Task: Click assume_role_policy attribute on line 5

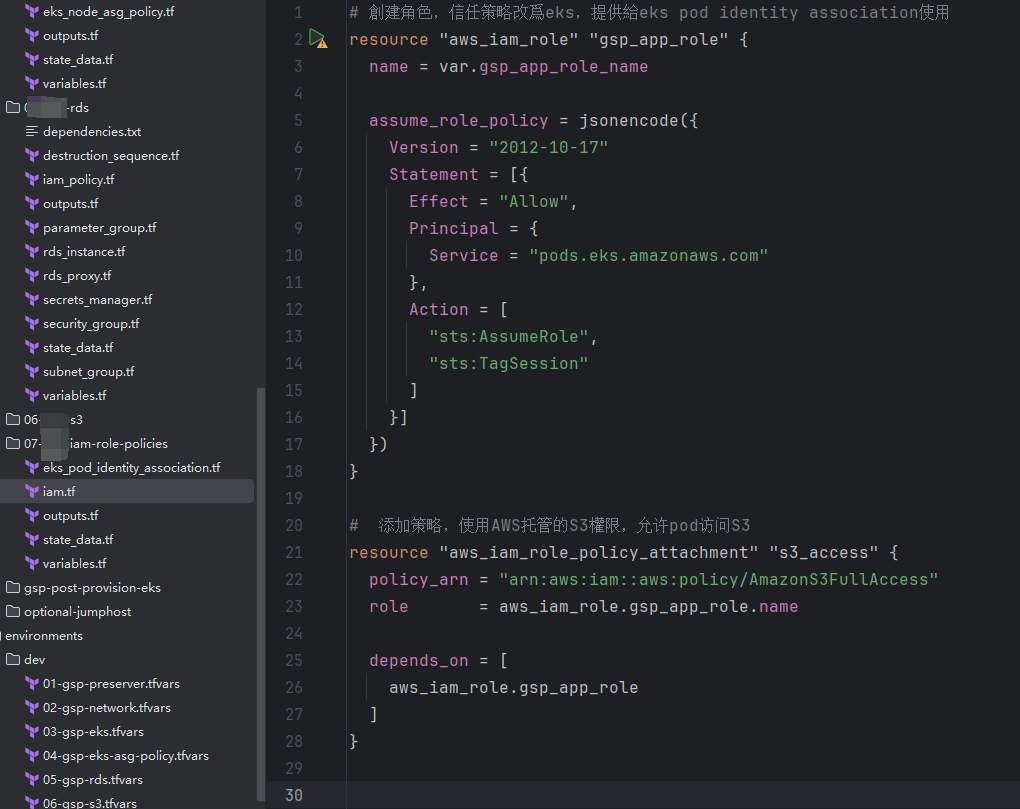Action: point(459,121)
